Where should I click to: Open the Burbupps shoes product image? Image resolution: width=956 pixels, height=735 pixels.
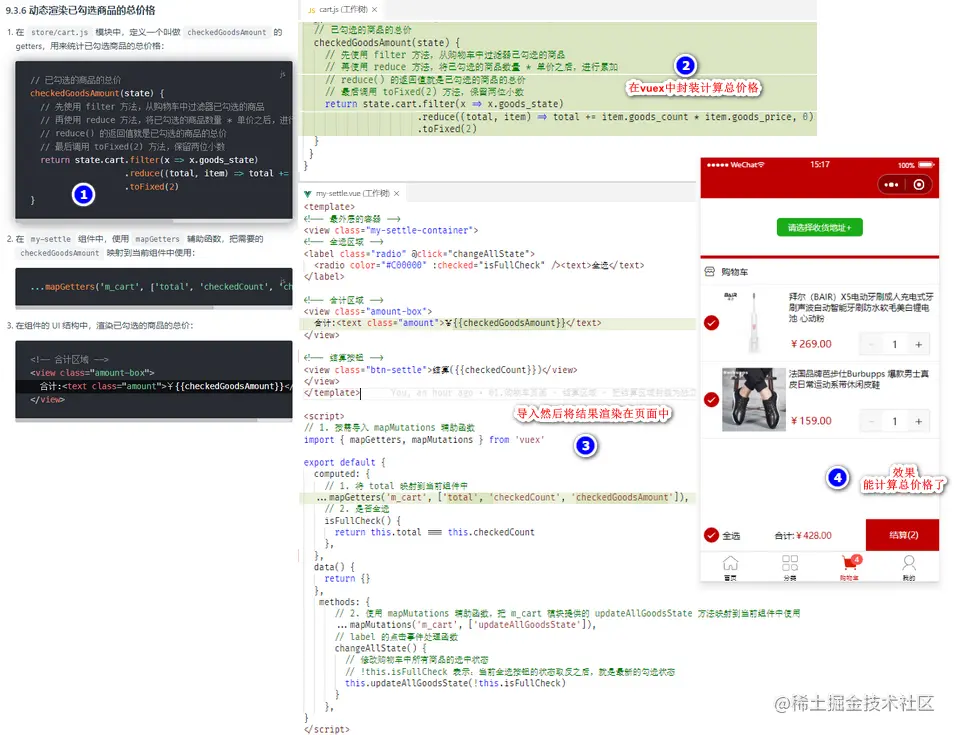754,399
